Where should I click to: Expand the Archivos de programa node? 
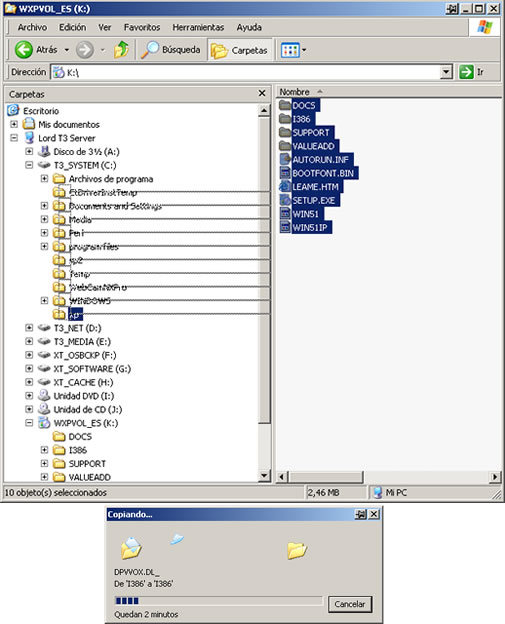click(44, 178)
